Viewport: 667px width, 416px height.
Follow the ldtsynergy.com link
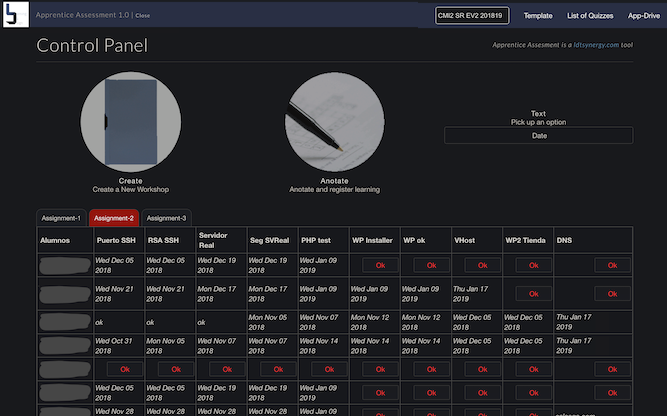point(596,45)
